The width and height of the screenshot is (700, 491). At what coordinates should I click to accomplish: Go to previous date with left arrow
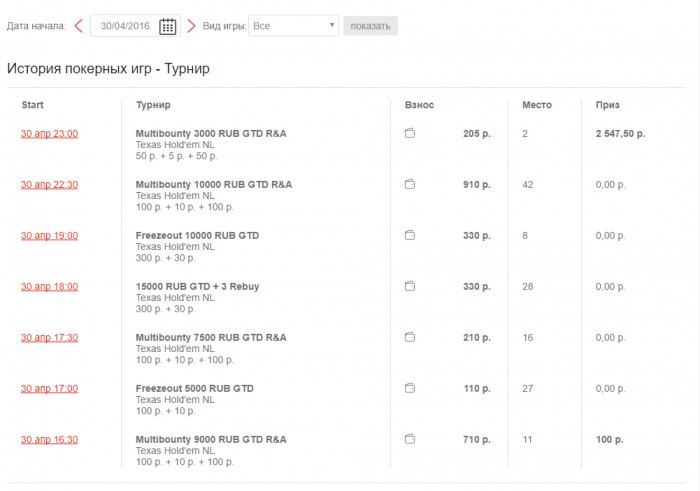click(79, 26)
